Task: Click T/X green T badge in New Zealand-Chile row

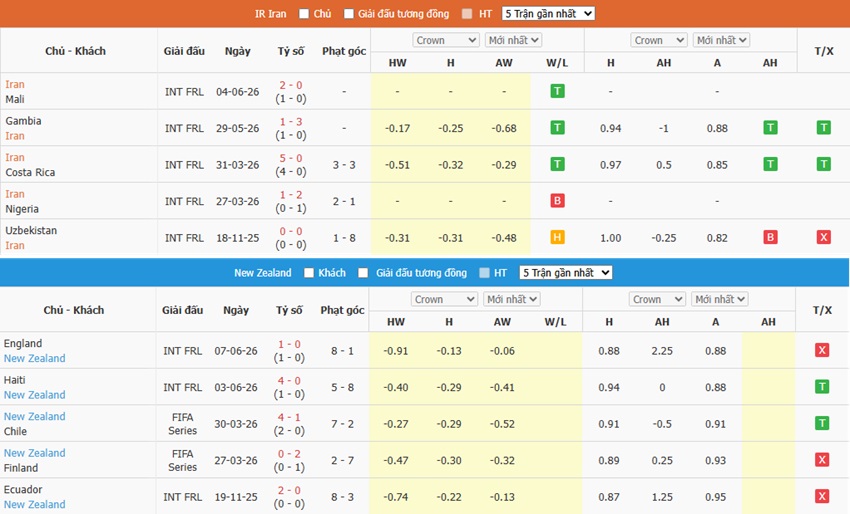Action: tap(822, 423)
